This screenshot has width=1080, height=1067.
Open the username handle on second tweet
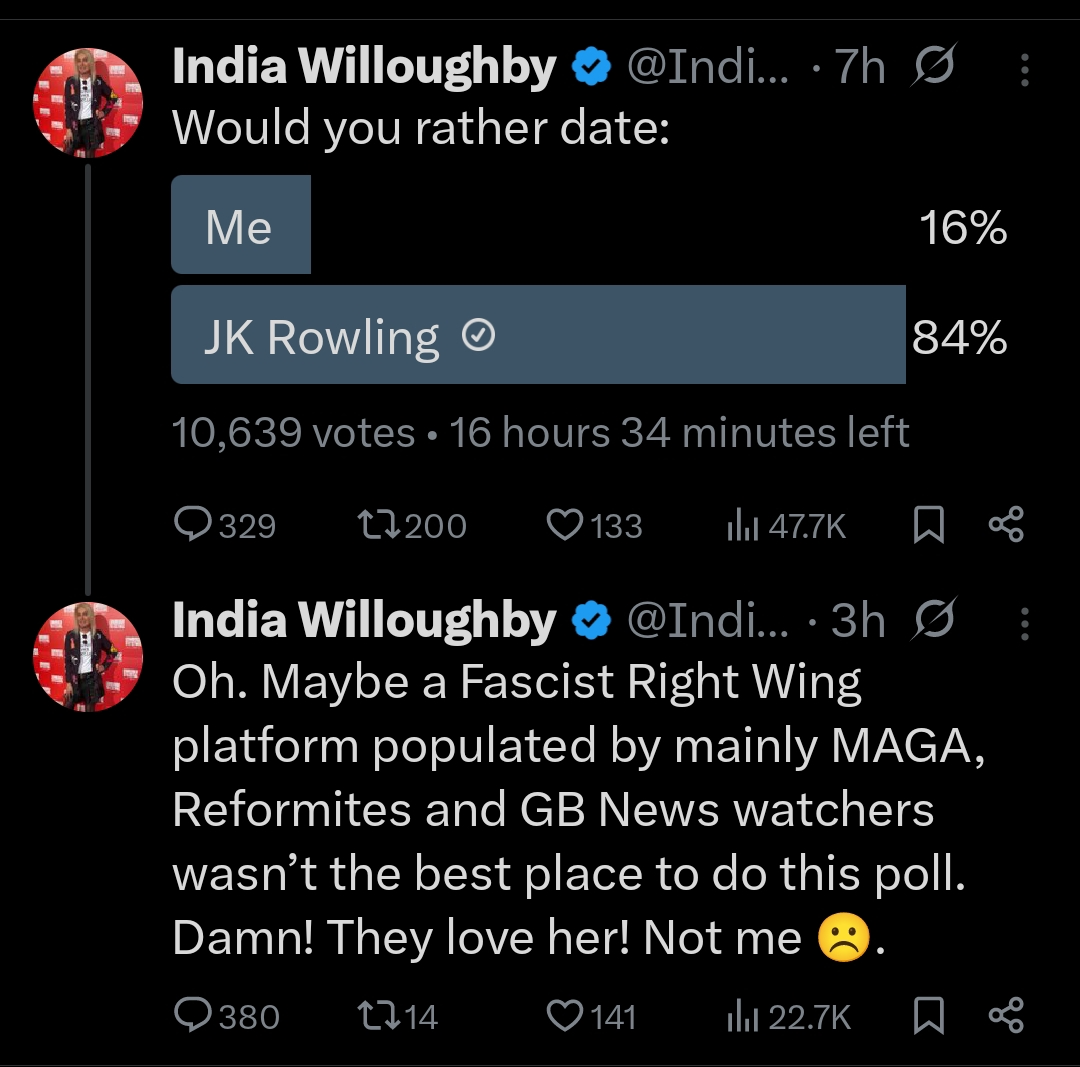[x=707, y=622]
